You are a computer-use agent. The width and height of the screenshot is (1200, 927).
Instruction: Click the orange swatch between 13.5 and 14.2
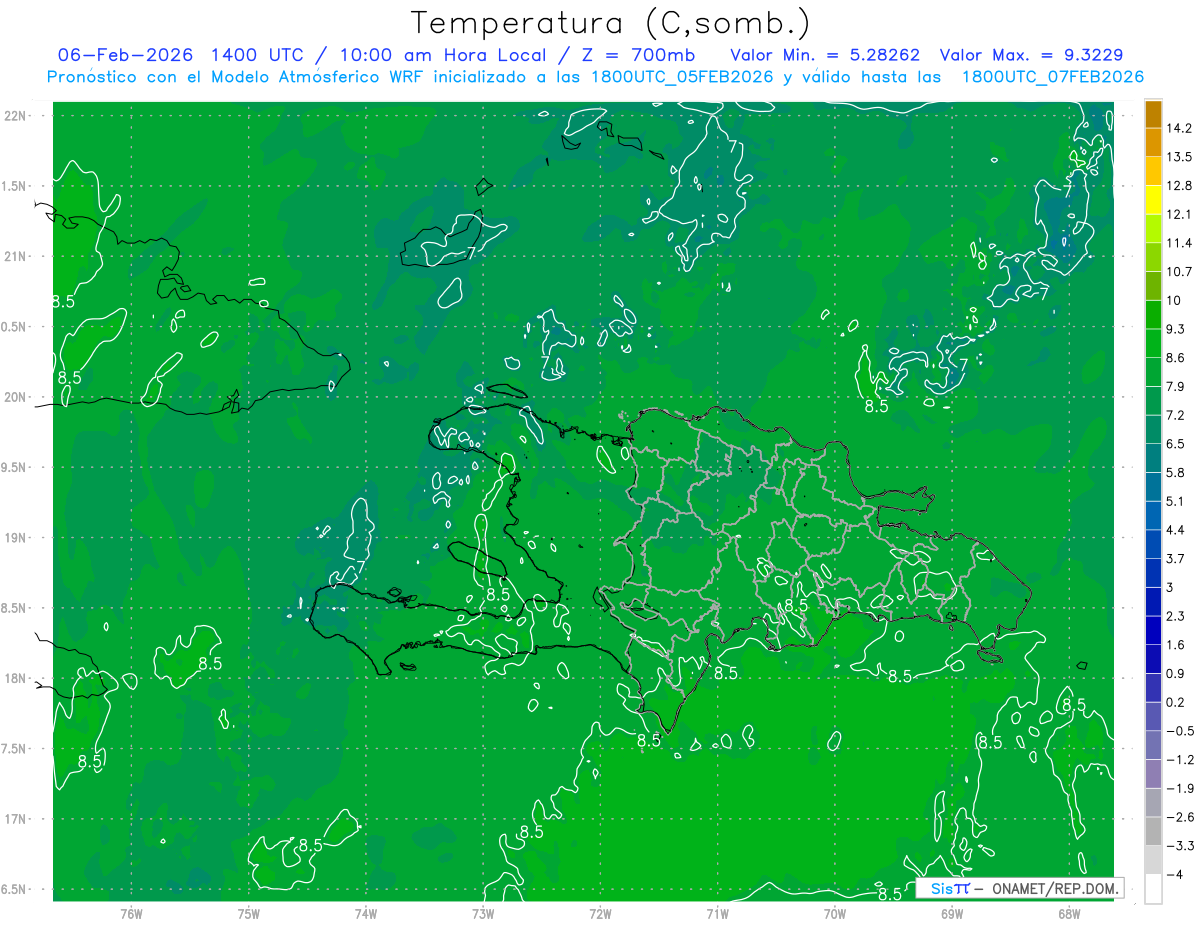point(1153,142)
